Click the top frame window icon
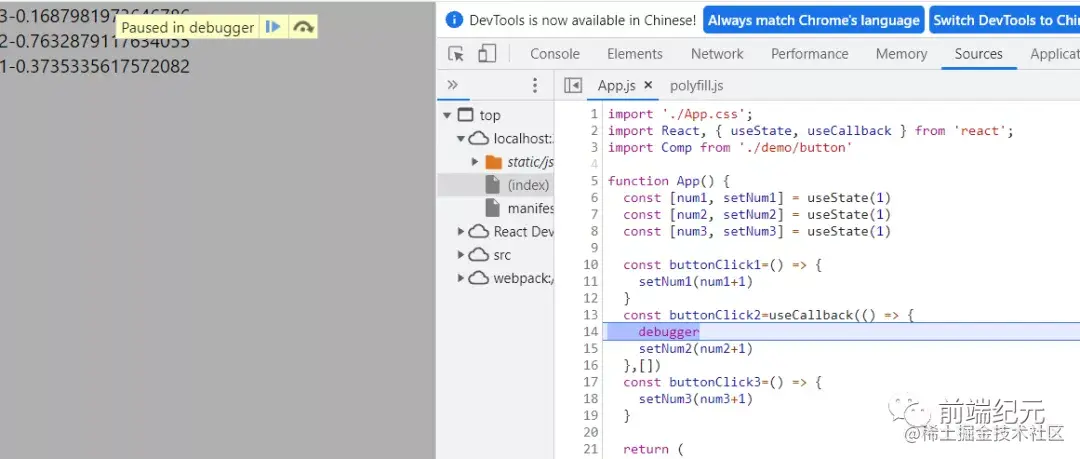Screen dimensions: 1080x459 [466, 115]
